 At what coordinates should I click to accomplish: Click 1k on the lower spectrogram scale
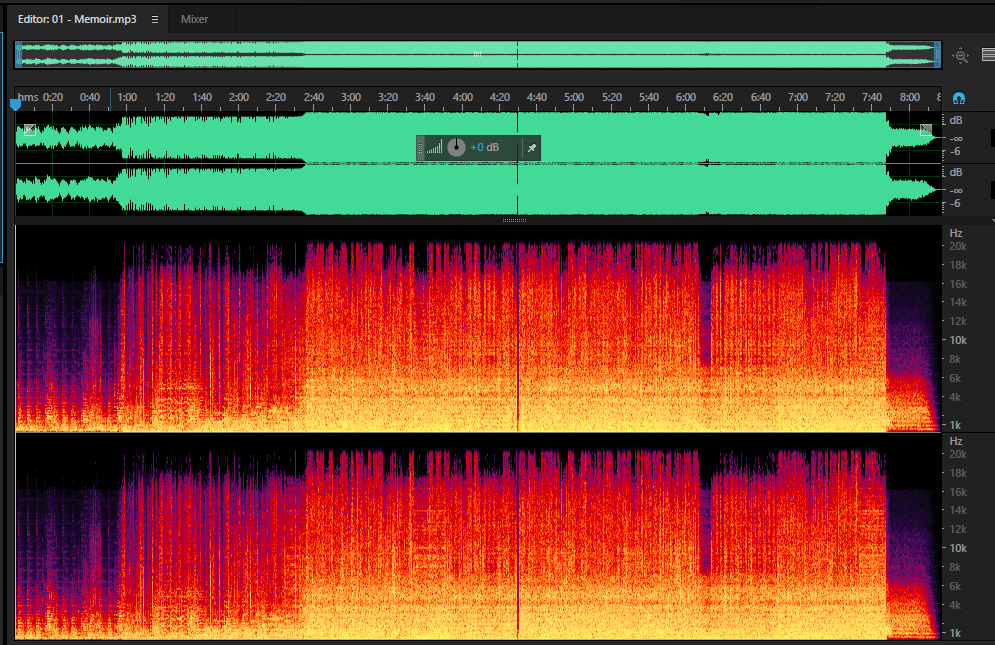tap(955, 634)
